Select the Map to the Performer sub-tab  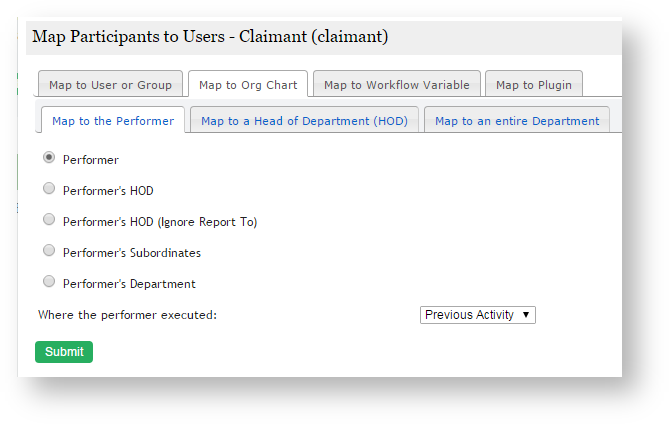point(113,121)
